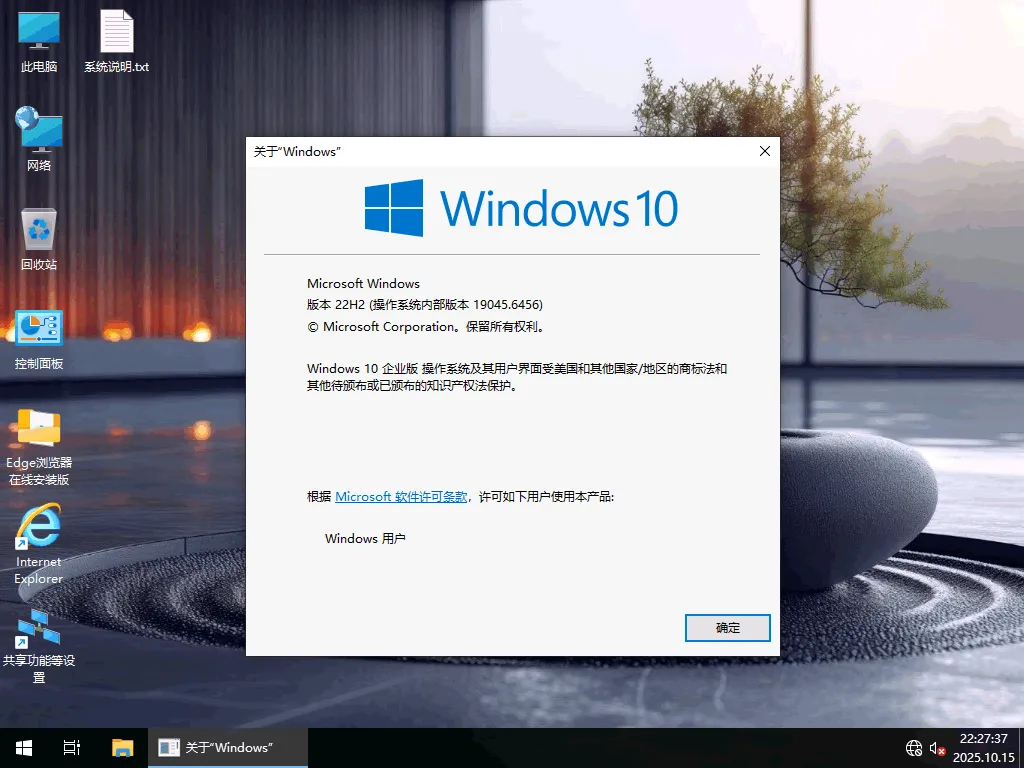Click Show Desktop at the taskbar's right edge

1021,747
